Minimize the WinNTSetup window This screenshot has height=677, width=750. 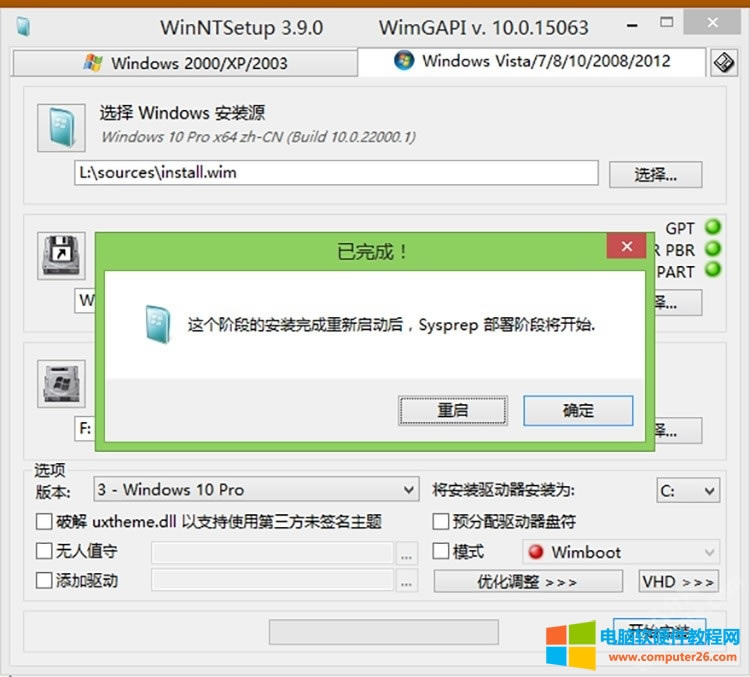point(632,25)
